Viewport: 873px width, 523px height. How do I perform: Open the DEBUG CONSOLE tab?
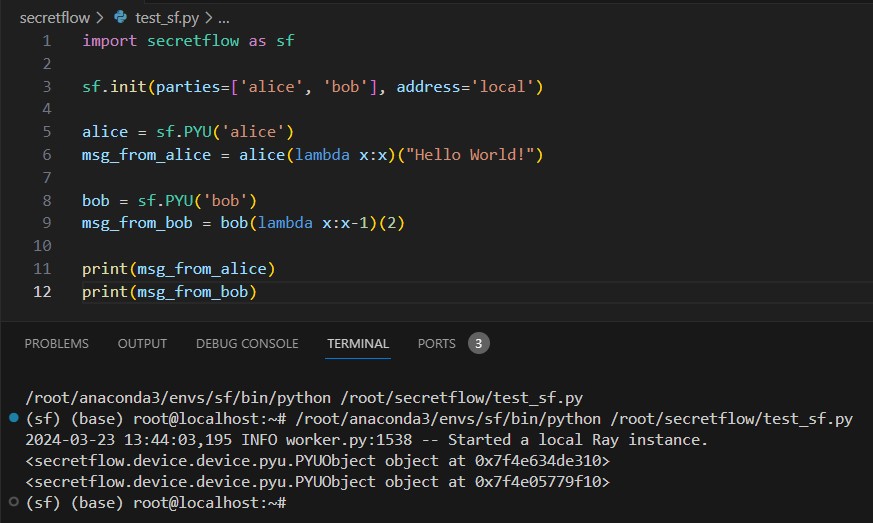(247, 344)
